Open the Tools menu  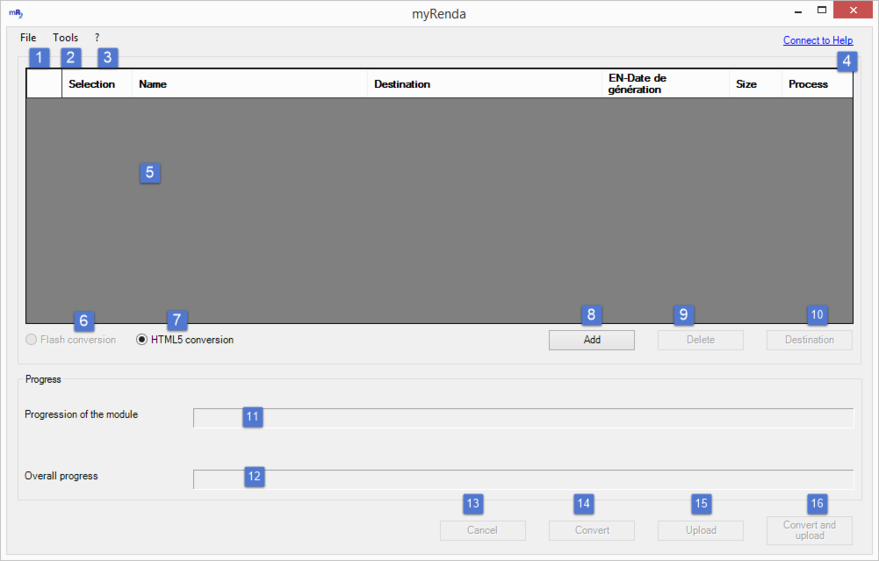(65, 38)
